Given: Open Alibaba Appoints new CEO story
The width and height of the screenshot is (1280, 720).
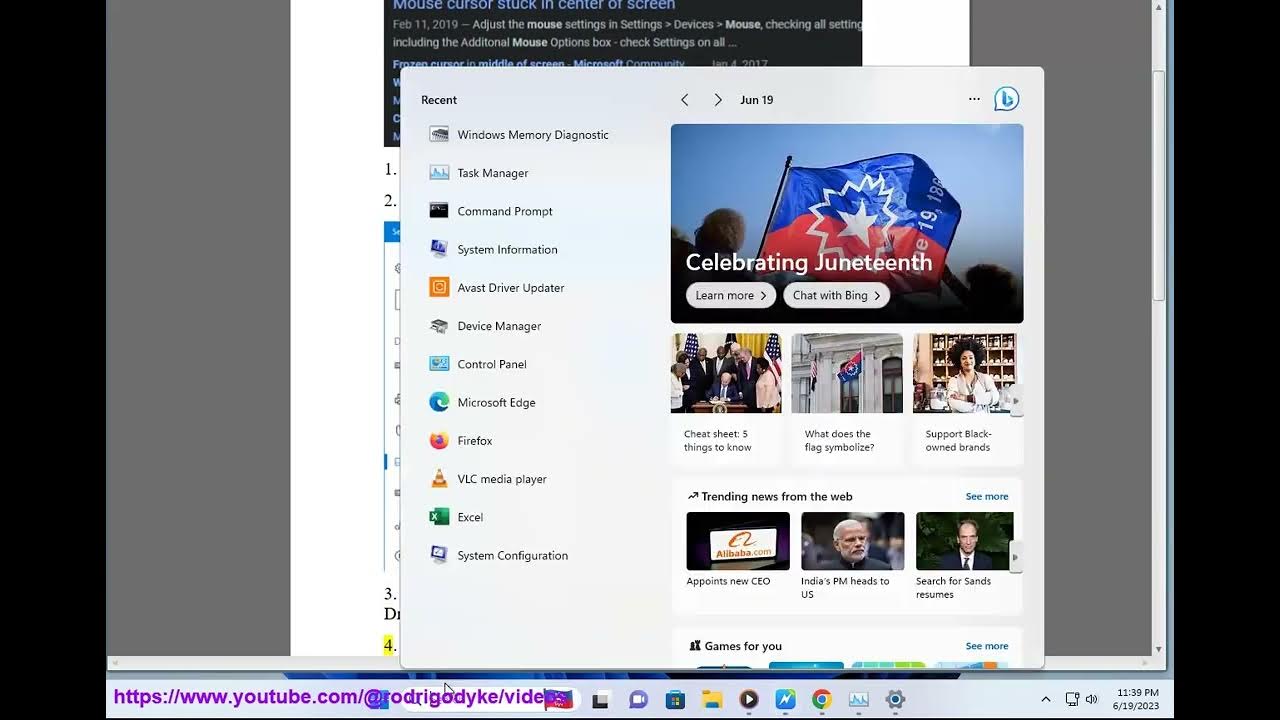Looking at the screenshot, I should (x=738, y=550).
